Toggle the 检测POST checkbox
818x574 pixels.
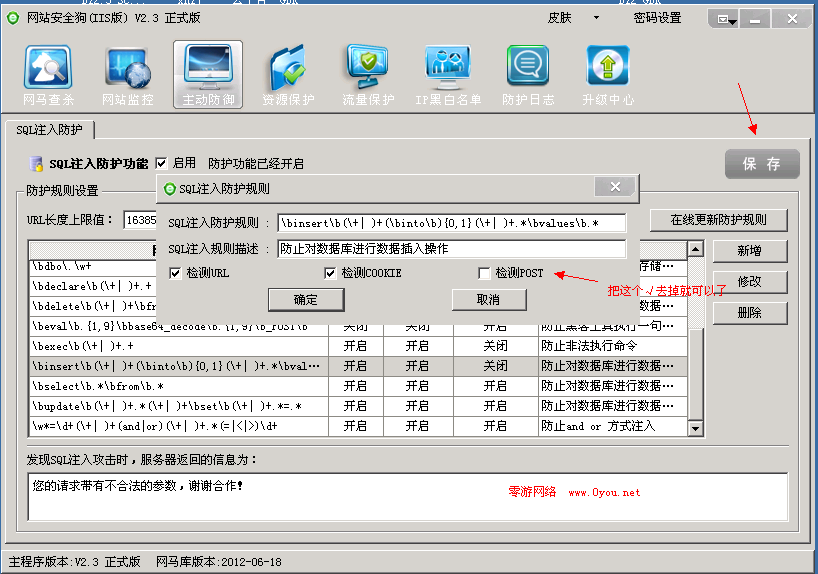tap(484, 273)
